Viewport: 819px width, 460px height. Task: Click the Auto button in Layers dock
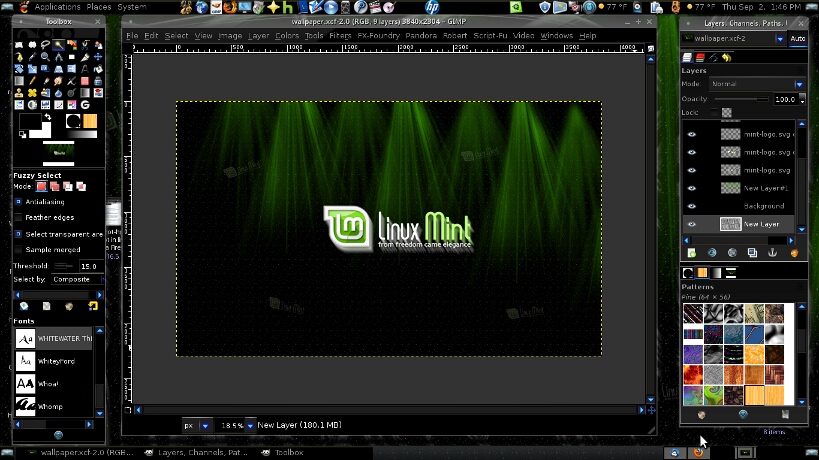coord(797,39)
